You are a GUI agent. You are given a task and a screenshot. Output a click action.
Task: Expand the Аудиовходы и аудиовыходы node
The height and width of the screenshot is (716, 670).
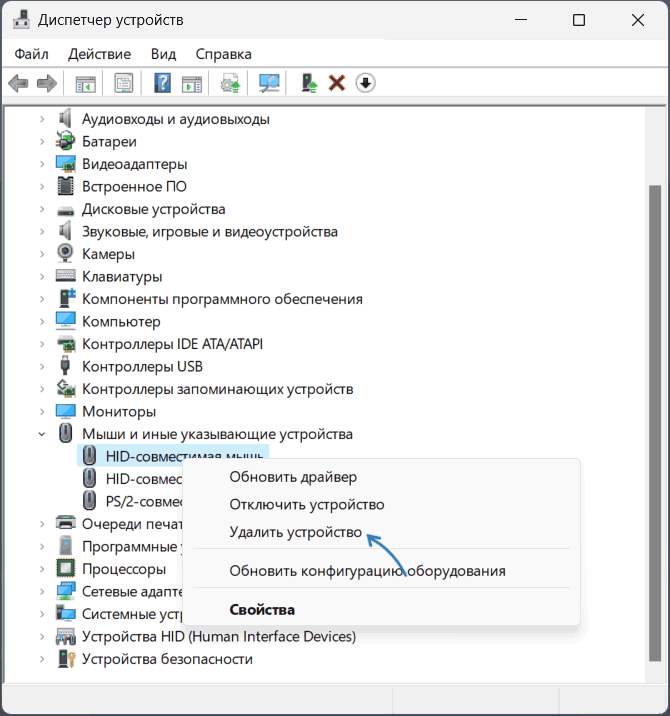pyautogui.click(x=42, y=119)
